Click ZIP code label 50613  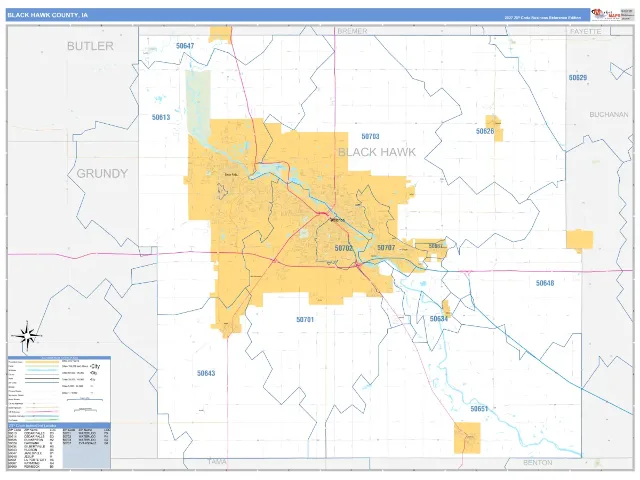[x=161, y=117]
